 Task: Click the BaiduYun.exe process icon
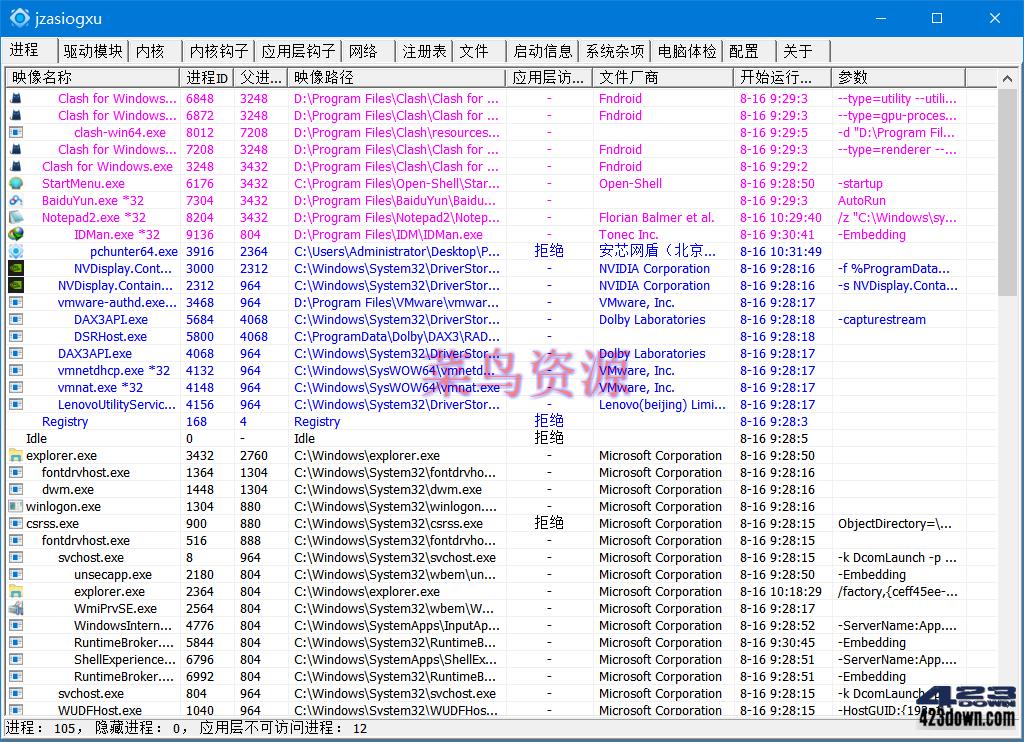click(x=13, y=200)
